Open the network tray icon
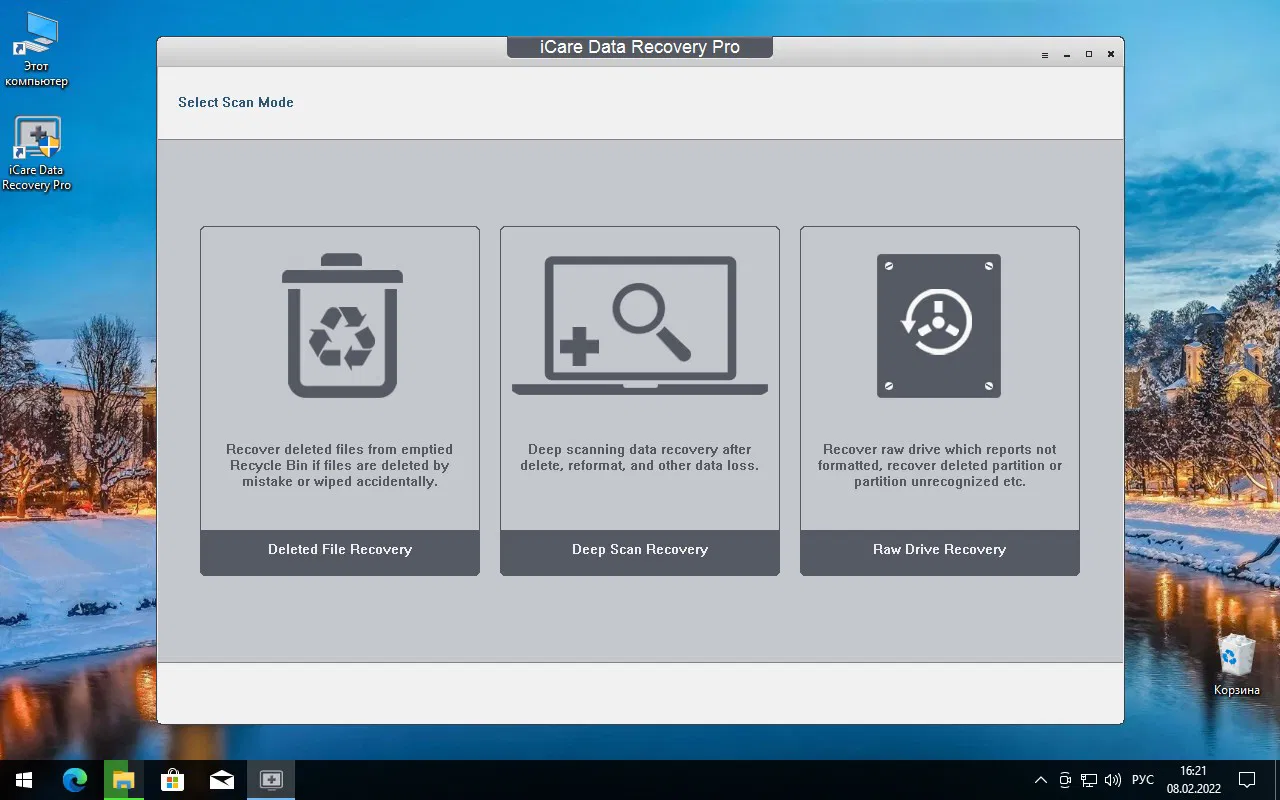Viewport: 1280px width, 800px height. (x=1087, y=780)
